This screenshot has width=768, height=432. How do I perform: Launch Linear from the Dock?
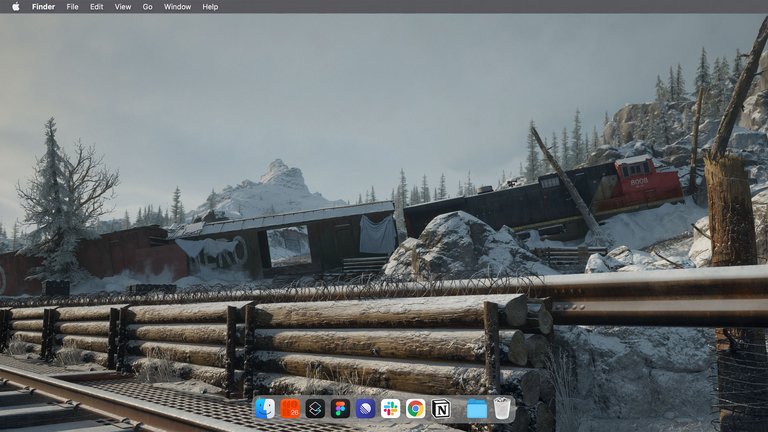tap(365, 408)
